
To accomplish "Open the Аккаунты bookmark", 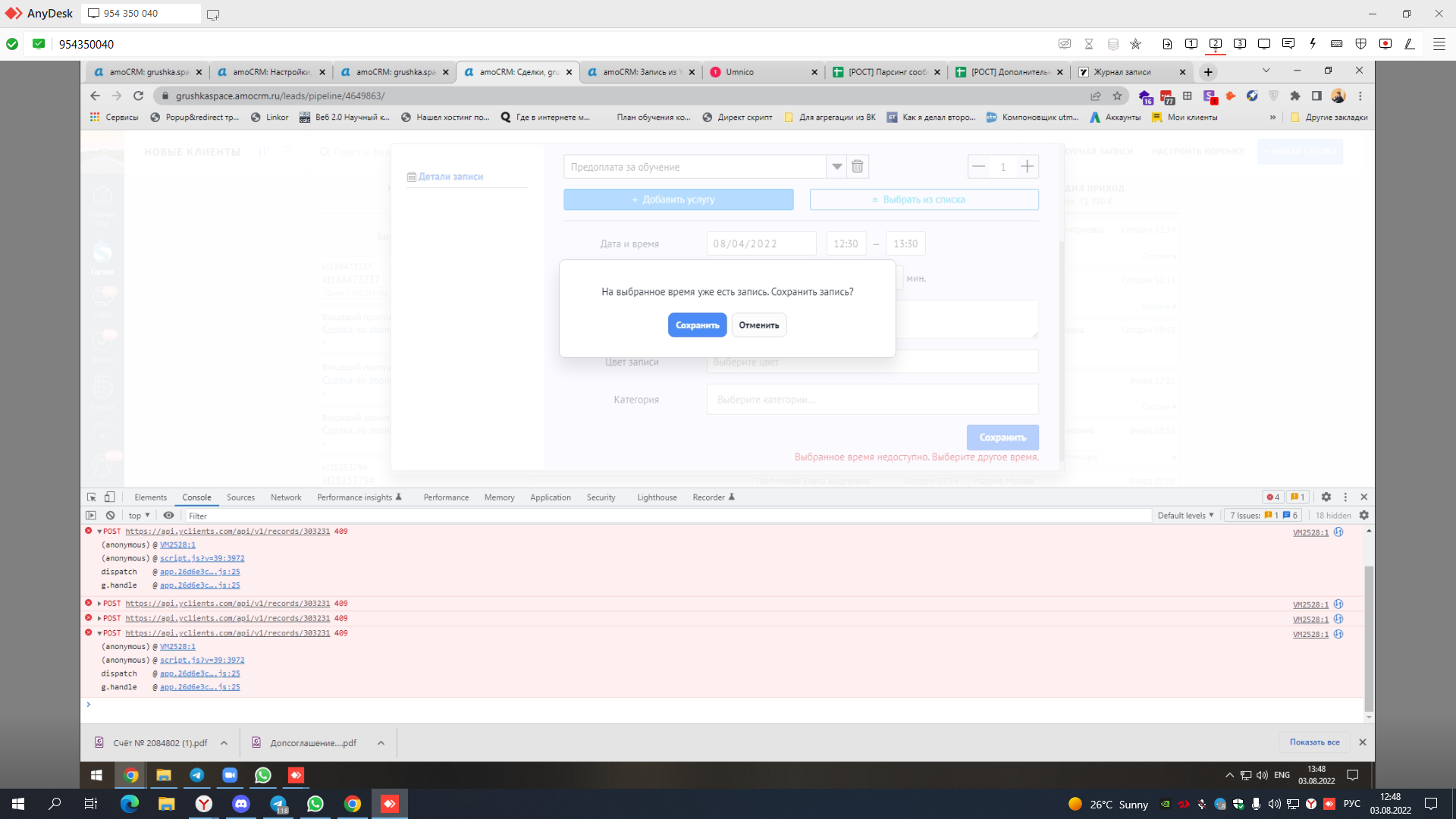I will (x=1116, y=118).
